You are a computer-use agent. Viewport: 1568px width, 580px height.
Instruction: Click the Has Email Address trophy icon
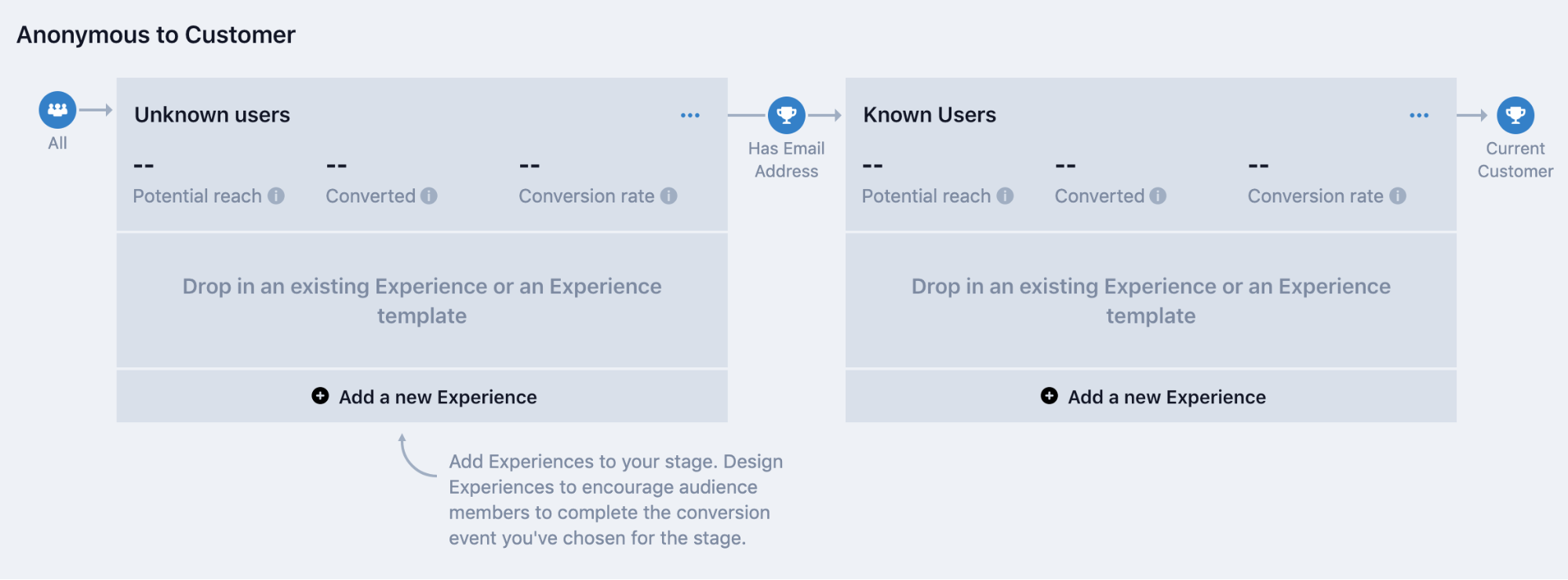tap(786, 115)
